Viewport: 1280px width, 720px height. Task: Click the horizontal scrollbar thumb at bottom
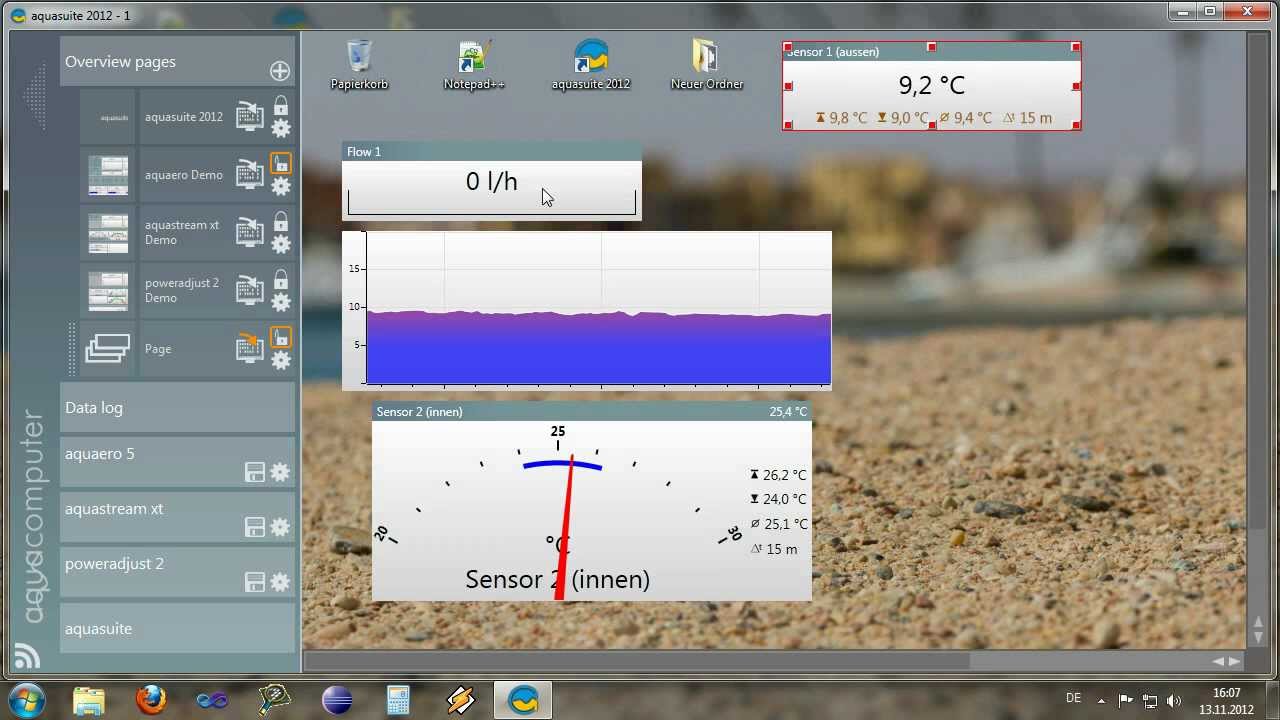point(636,661)
